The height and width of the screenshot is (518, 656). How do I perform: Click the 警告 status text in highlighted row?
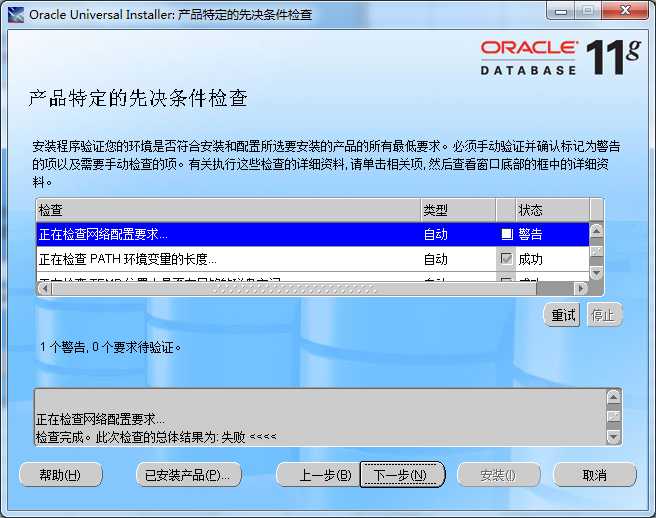(530, 234)
